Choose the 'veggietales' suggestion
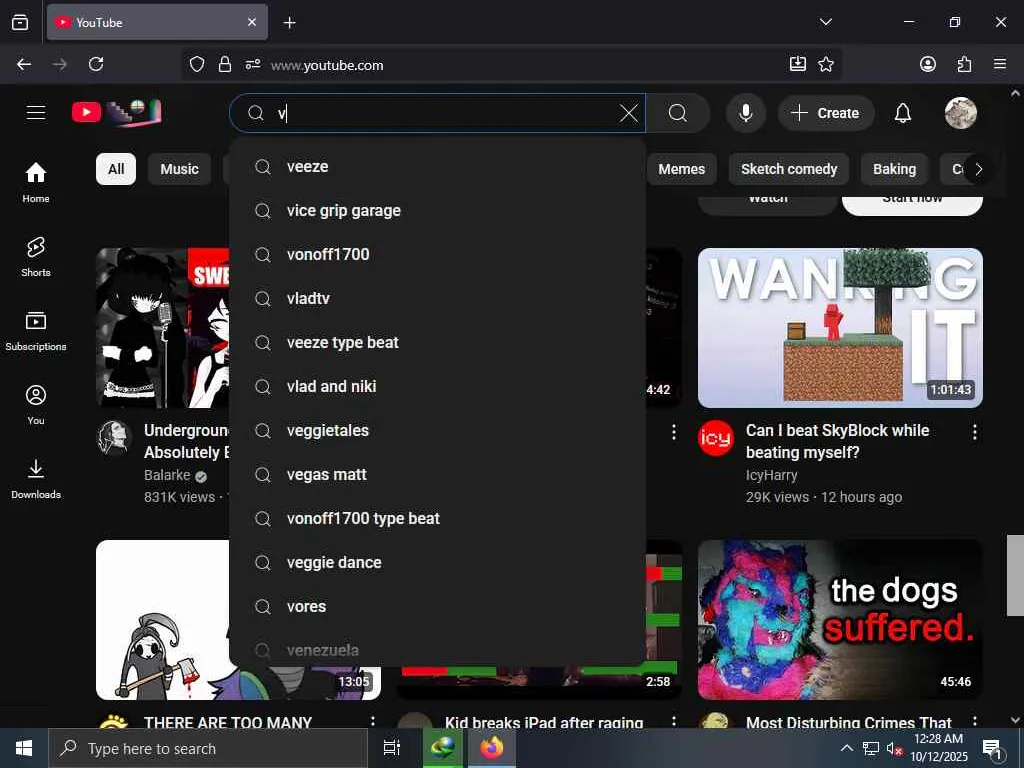Viewport: 1024px width, 768px height. click(438, 430)
